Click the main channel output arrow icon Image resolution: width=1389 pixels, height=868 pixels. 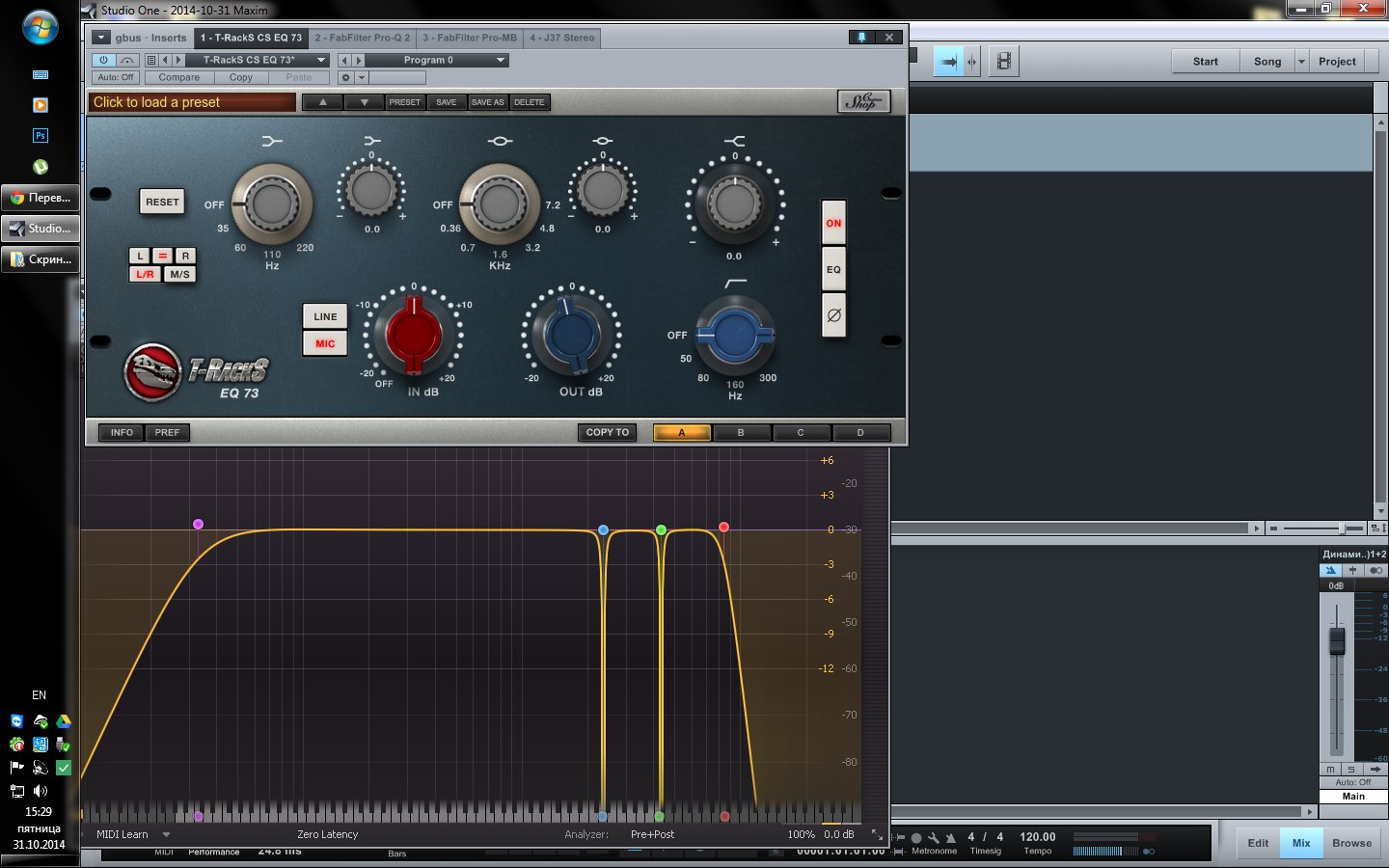[1375, 769]
